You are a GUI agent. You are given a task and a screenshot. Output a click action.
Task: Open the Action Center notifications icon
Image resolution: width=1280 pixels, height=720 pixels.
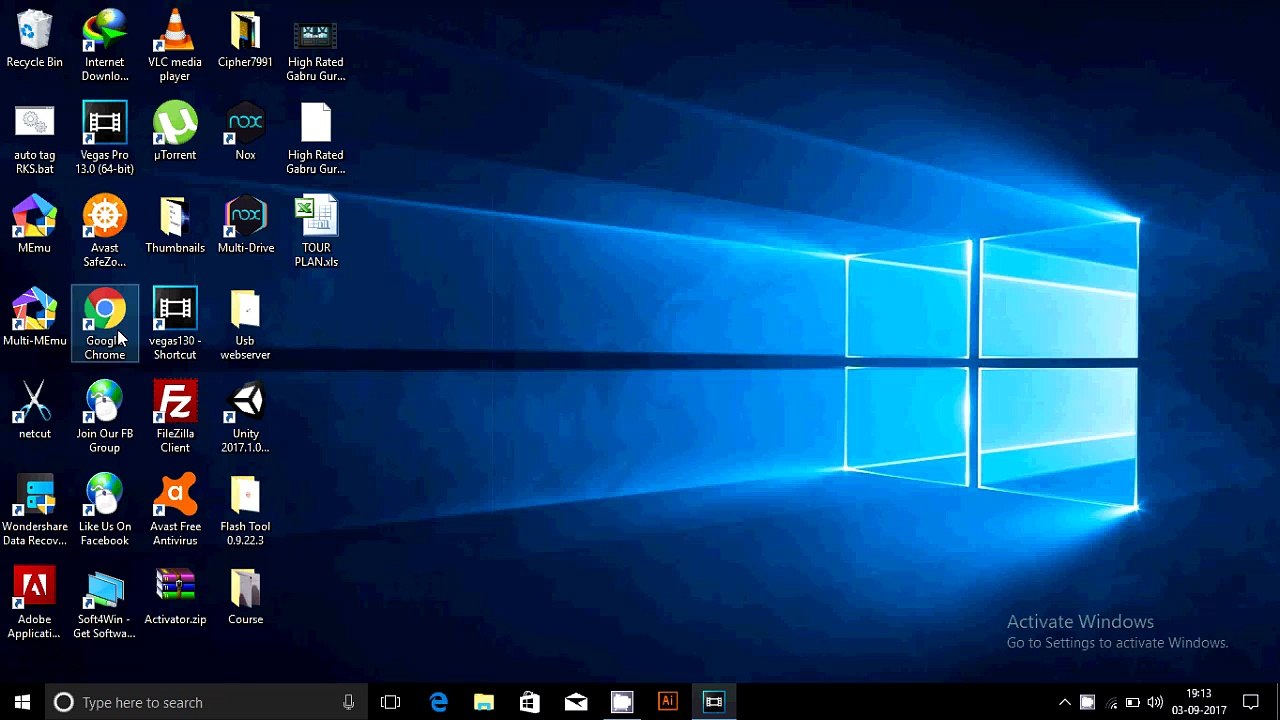point(1251,702)
